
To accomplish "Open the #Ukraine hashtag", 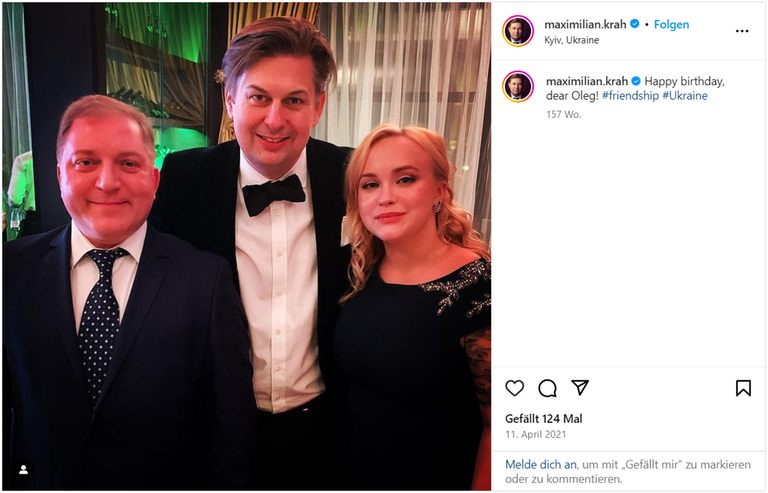I will coord(685,96).
